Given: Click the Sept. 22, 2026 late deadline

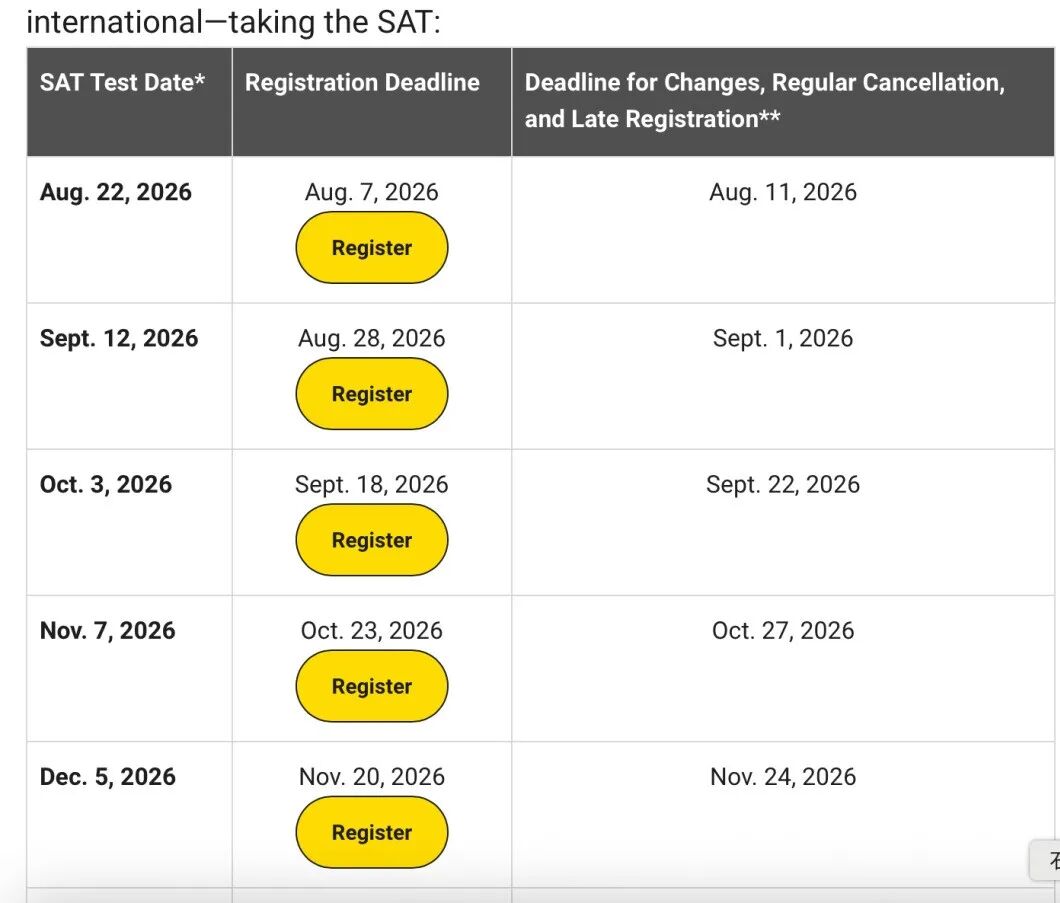Looking at the screenshot, I should (783, 484).
